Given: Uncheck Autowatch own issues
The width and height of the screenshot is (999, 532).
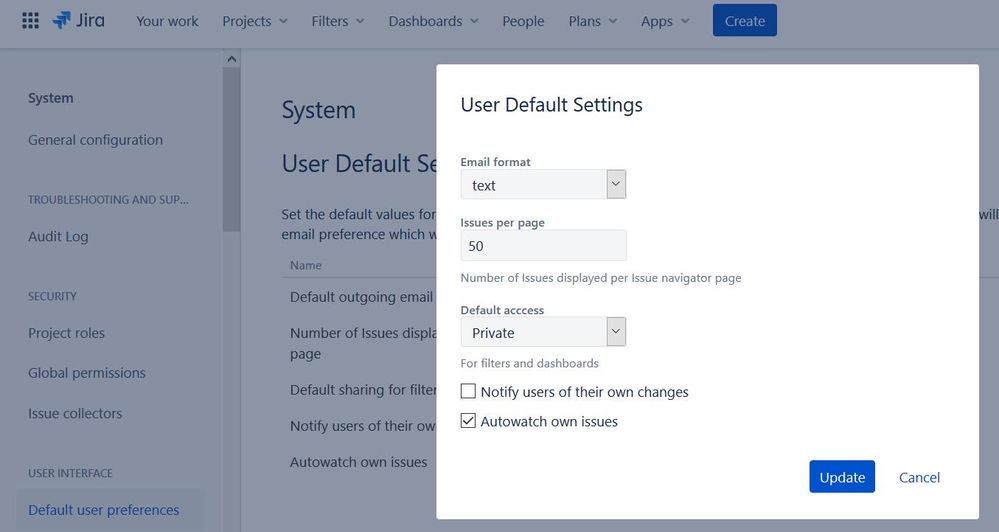Looking at the screenshot, I should click(x=468, y=421).
